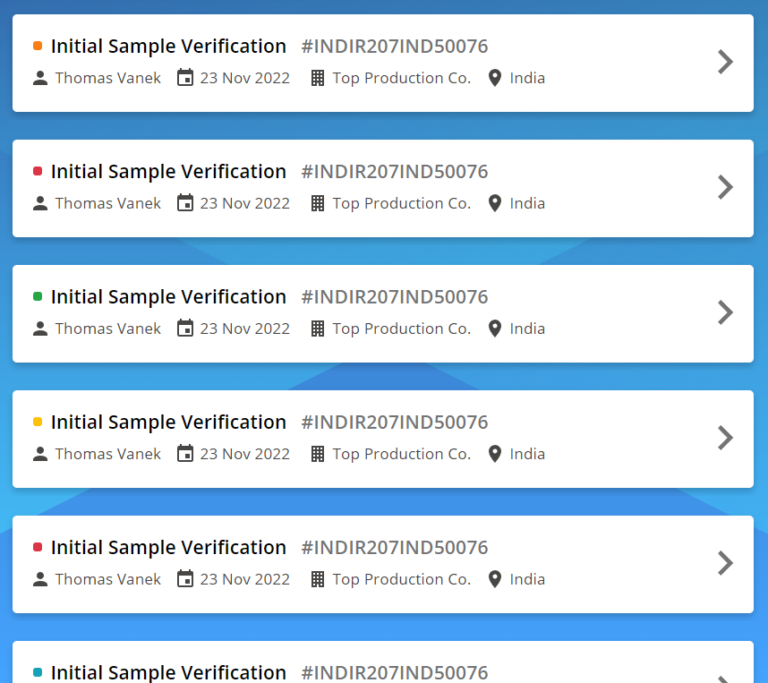Select Thomas Vanek in the orange-status card
The width and height of the screenshot is (768, 683).
point(108,78)
